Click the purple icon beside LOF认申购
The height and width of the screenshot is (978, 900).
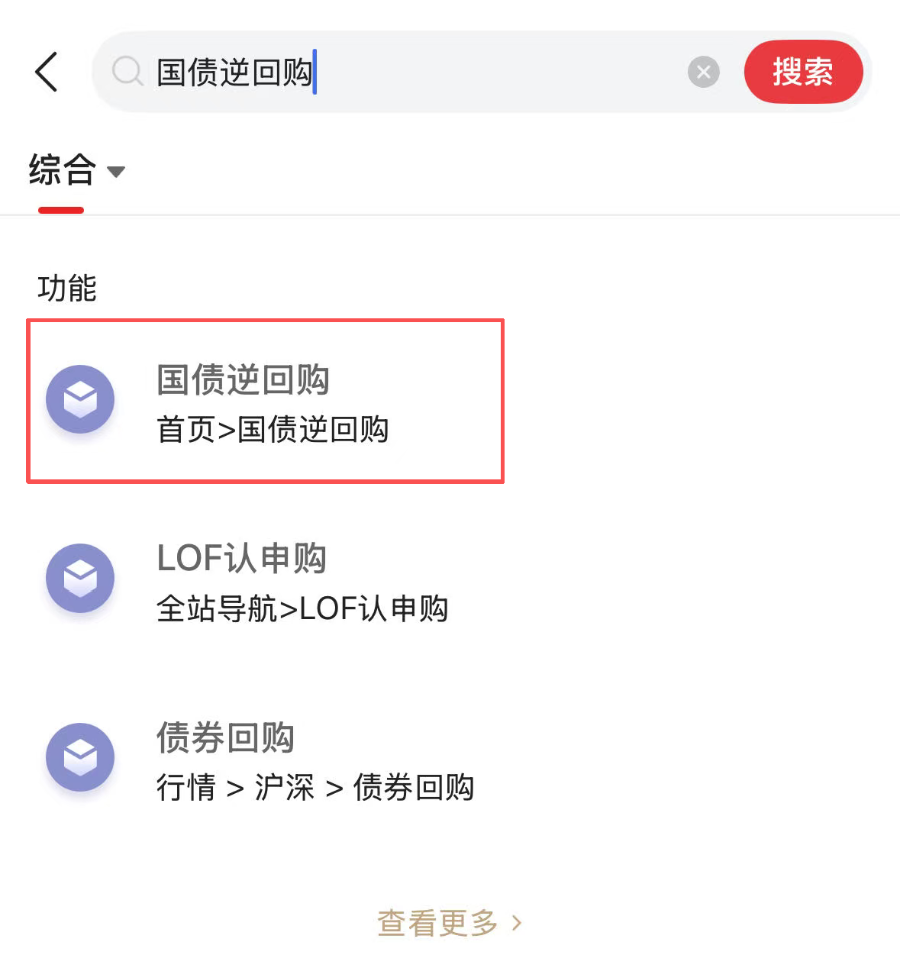pyautogui.click(x=80, y=578)
